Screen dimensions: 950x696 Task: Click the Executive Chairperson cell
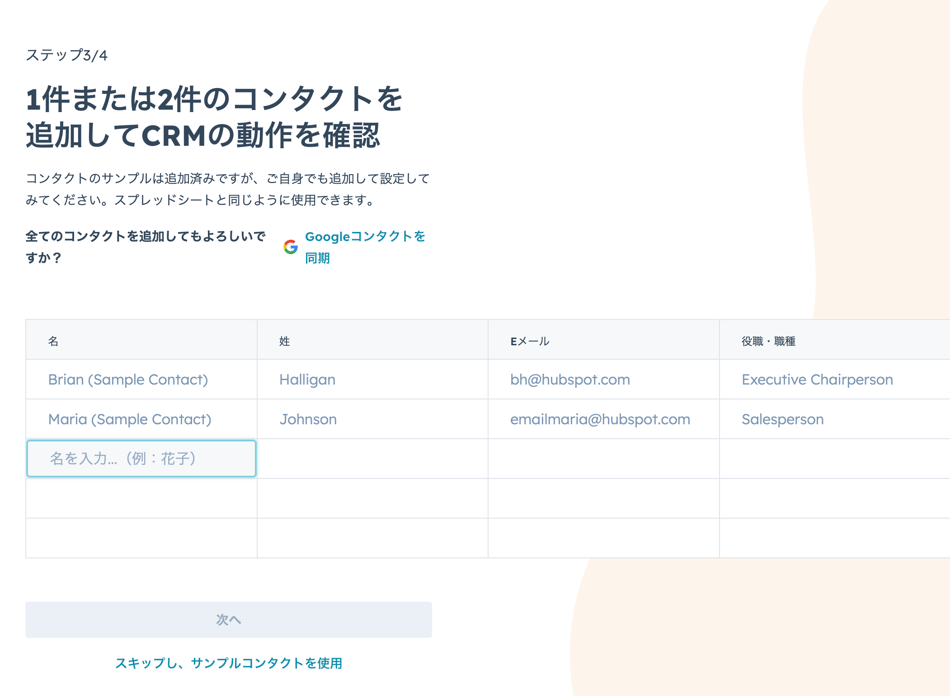[x=834, y=379]
